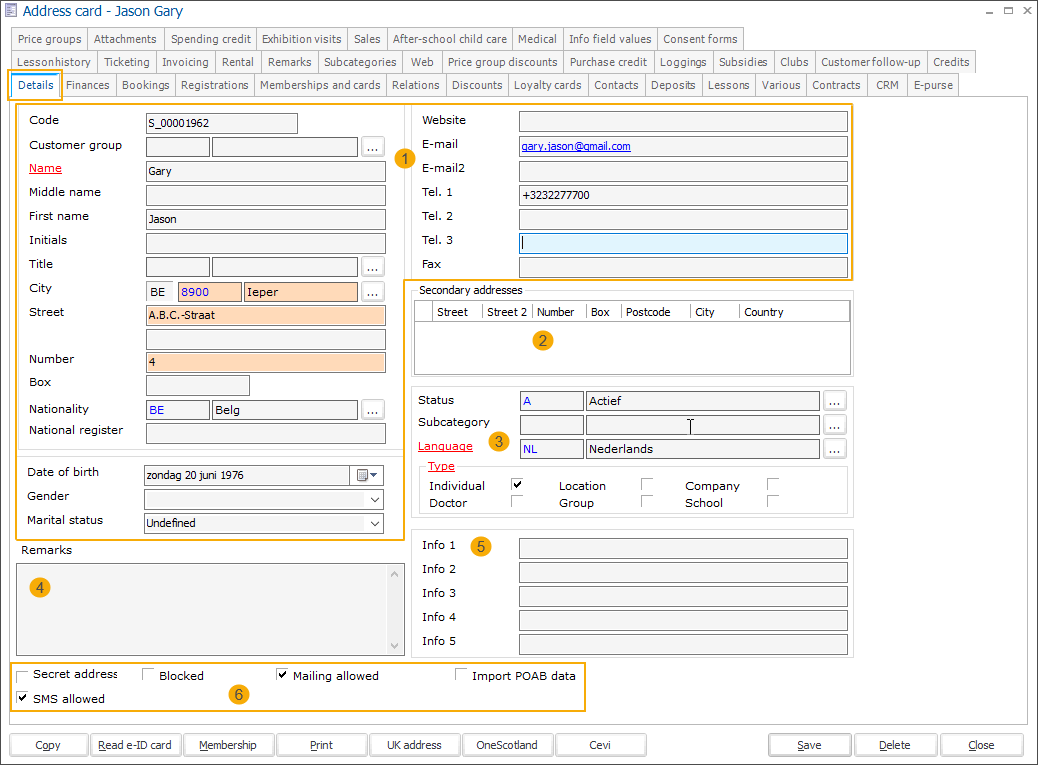Enable the Secret address checkbox
1038x765 pixels.
pos(23,675)
